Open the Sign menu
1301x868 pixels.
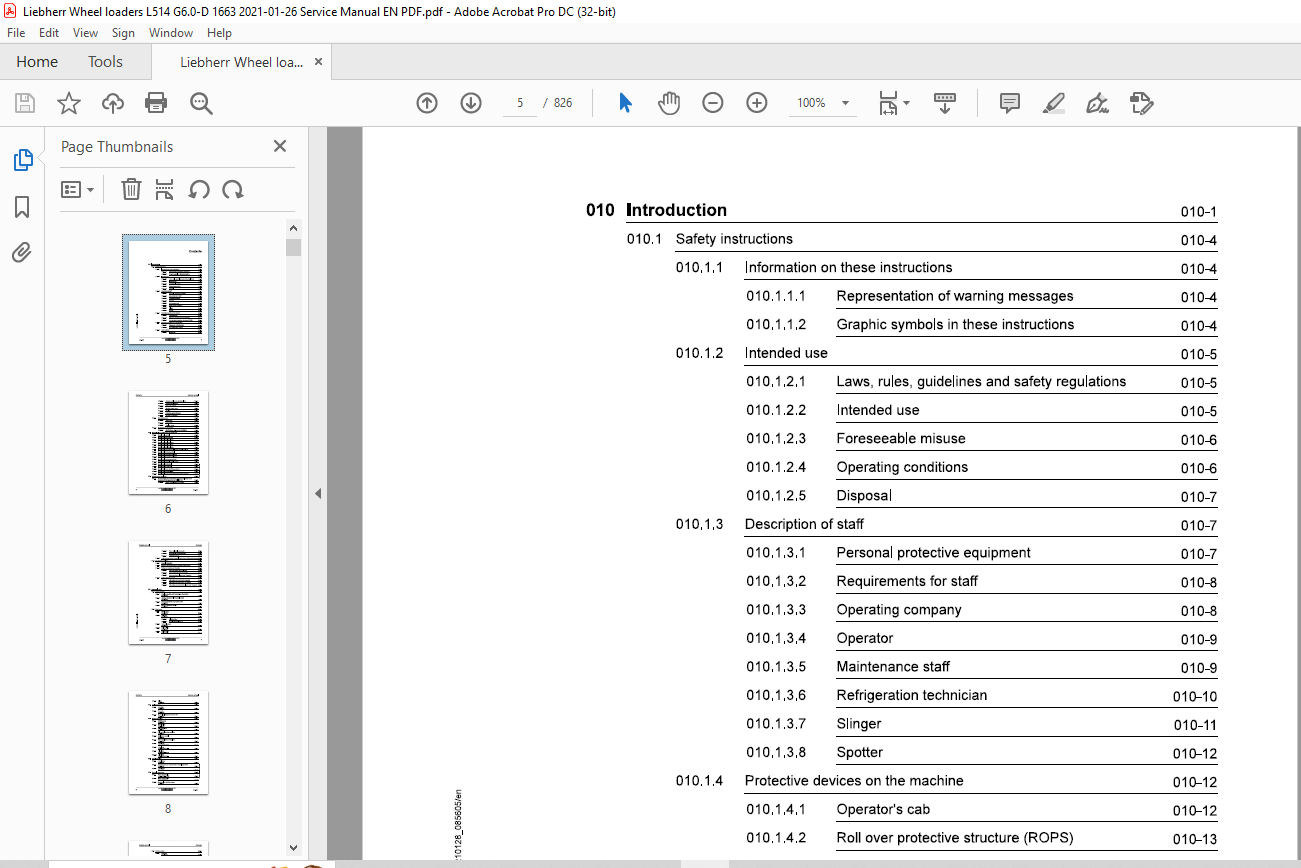pos(123,33)
